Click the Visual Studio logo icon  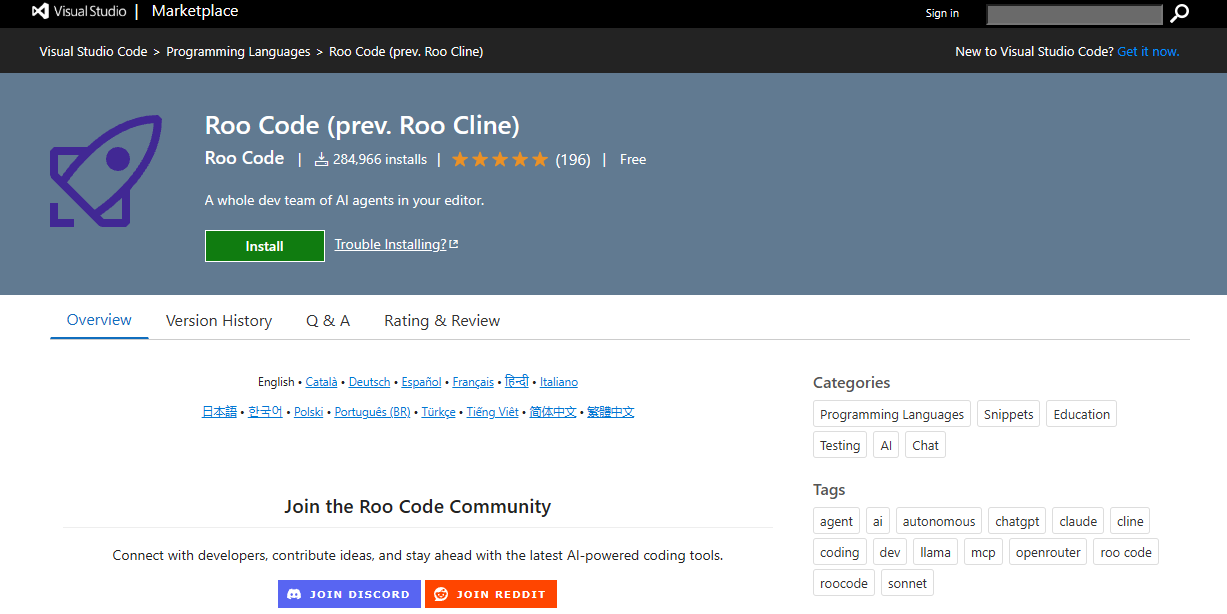click(x=41, y=12)
